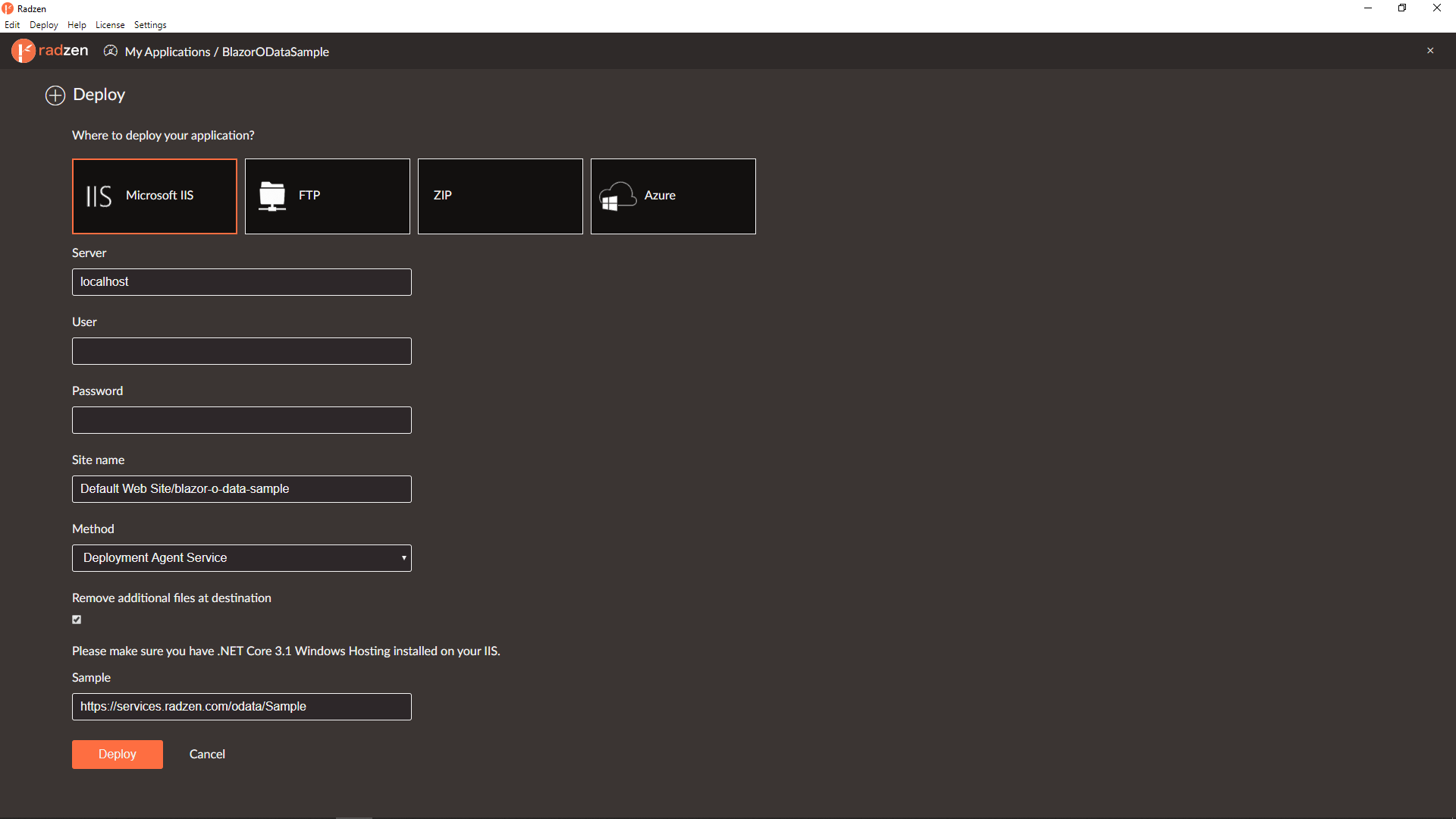Screen dimensions: 1456x819
Task: Focus the Password input field
Action: tap(242, 420)
